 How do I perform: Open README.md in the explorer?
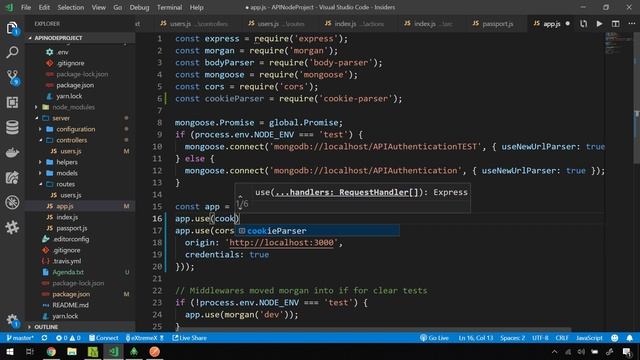(70, 305)
